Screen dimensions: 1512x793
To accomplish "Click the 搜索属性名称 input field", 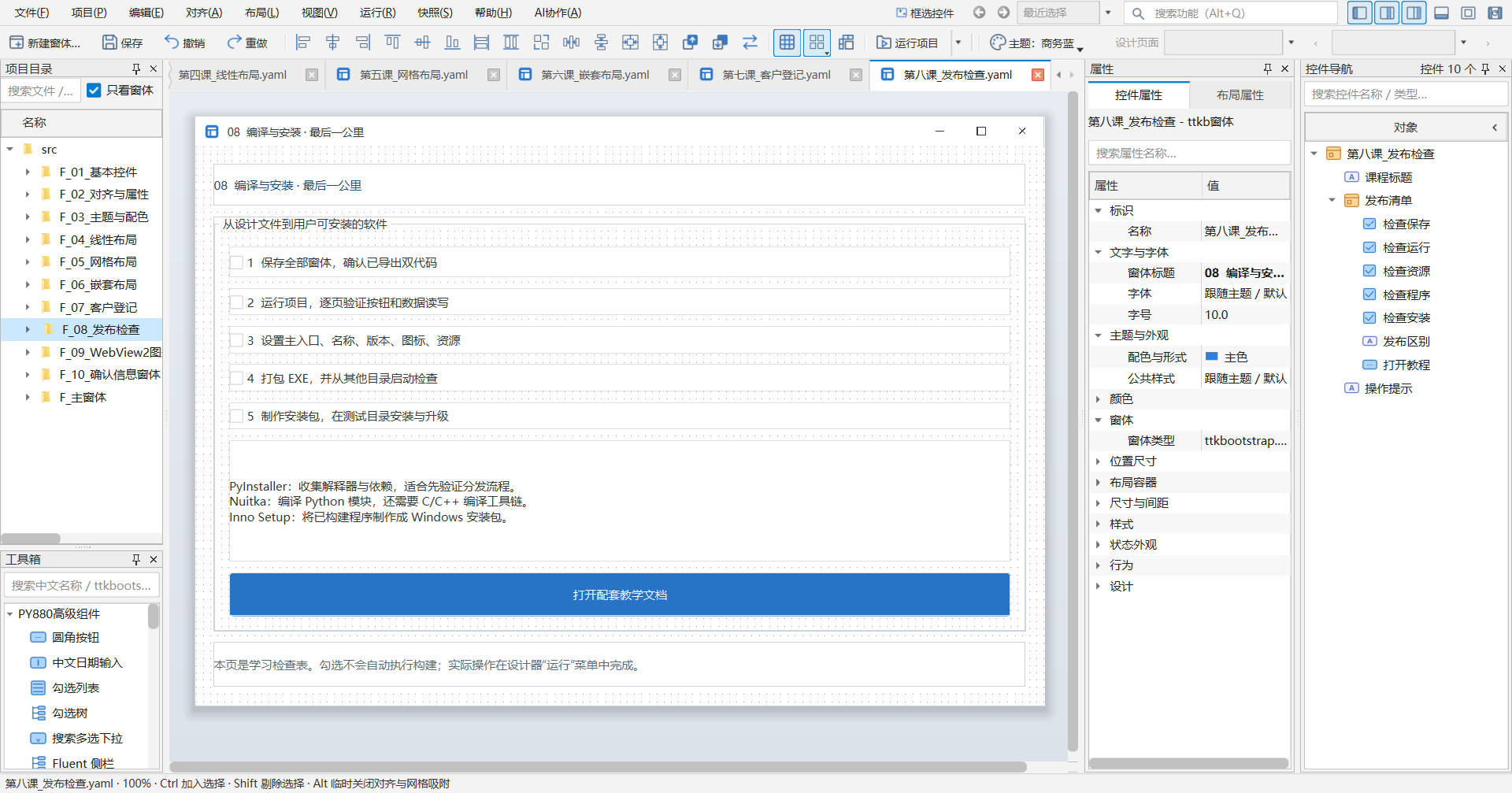I will point(1189,153).
